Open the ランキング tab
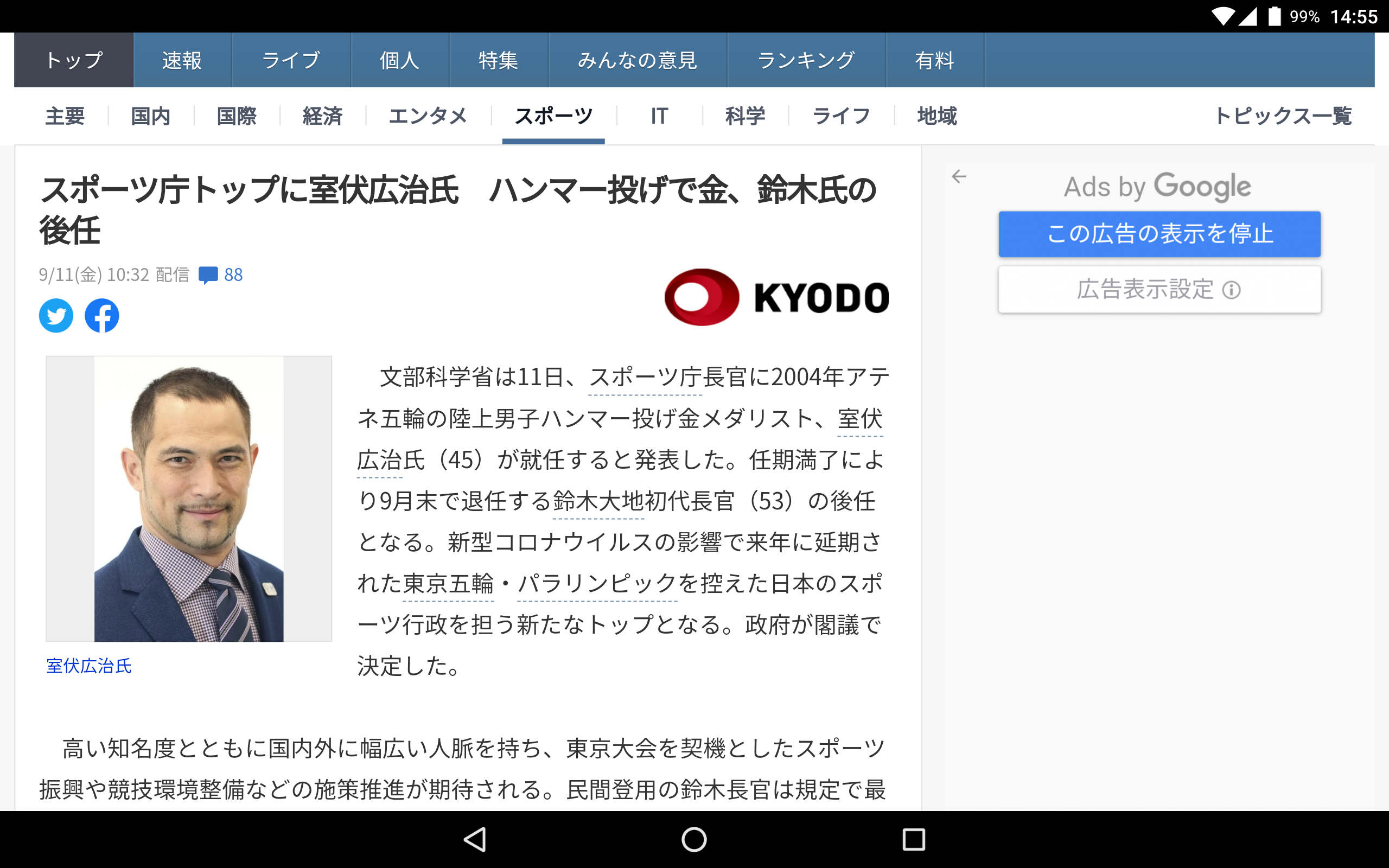The width and height of the screenshot is (1389, 868). point(806,60)
